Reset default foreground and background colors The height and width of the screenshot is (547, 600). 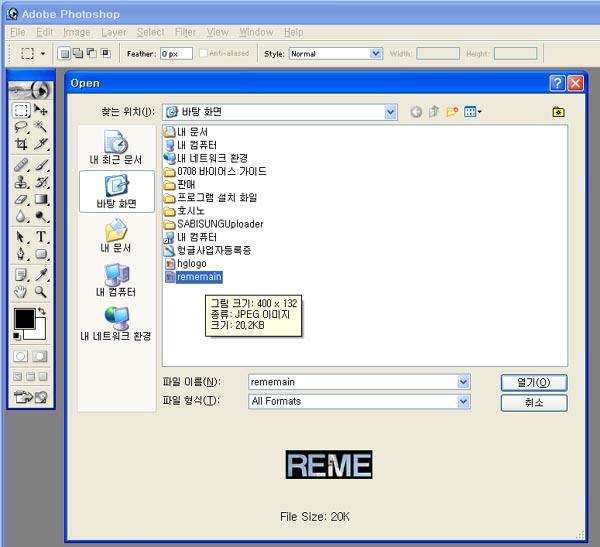point(17,336)
